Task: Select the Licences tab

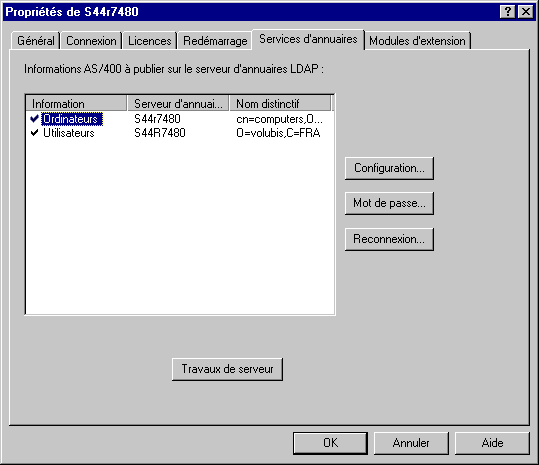Action: pos(150,41)
